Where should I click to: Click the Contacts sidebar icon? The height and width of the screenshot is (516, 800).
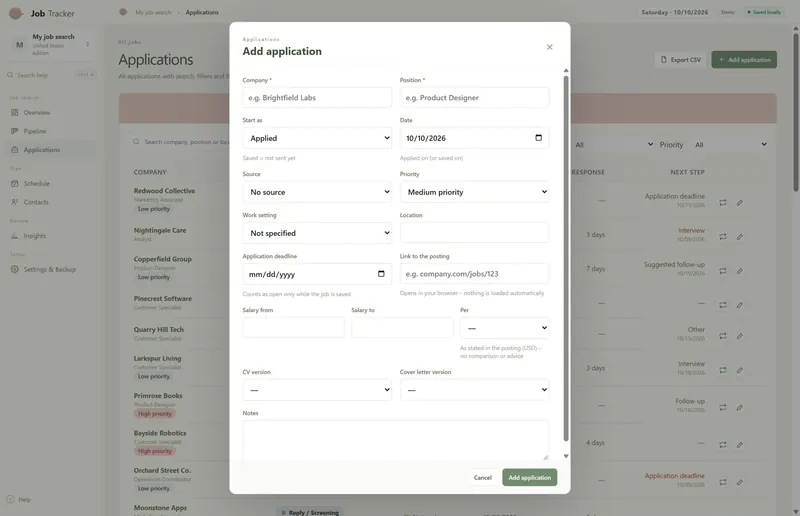point(14,202)
